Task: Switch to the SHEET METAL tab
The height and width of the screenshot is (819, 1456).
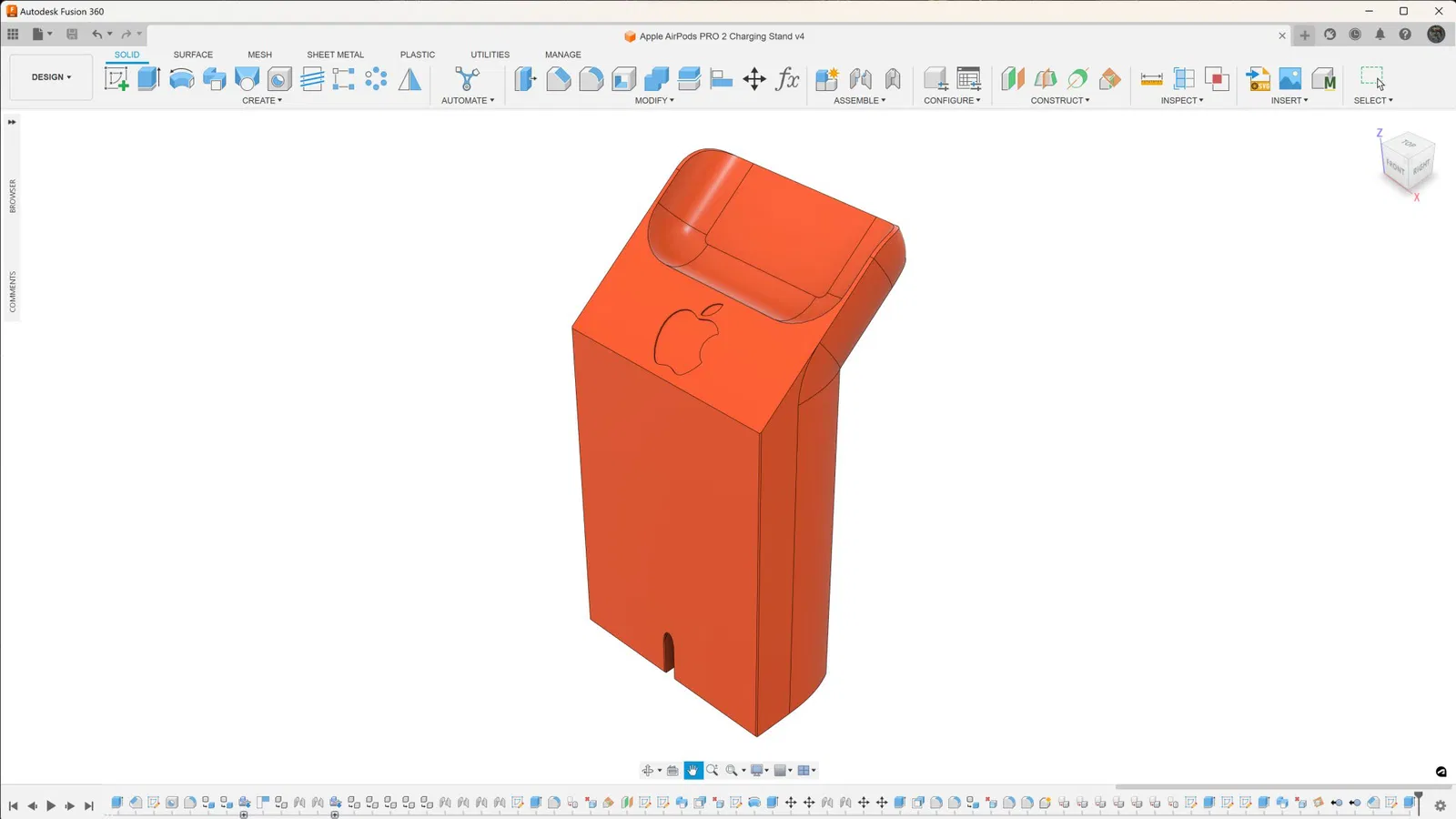Action: [x=335, y=55]
